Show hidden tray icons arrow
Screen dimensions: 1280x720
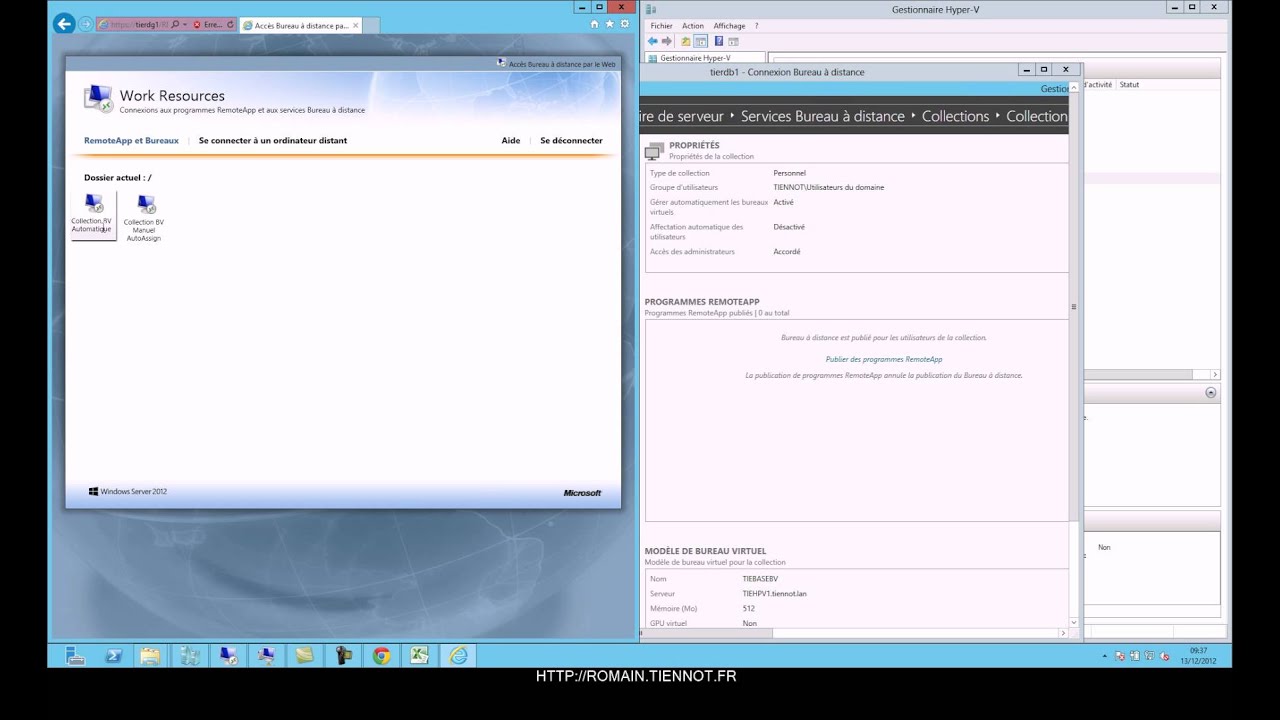[1105, 657]
